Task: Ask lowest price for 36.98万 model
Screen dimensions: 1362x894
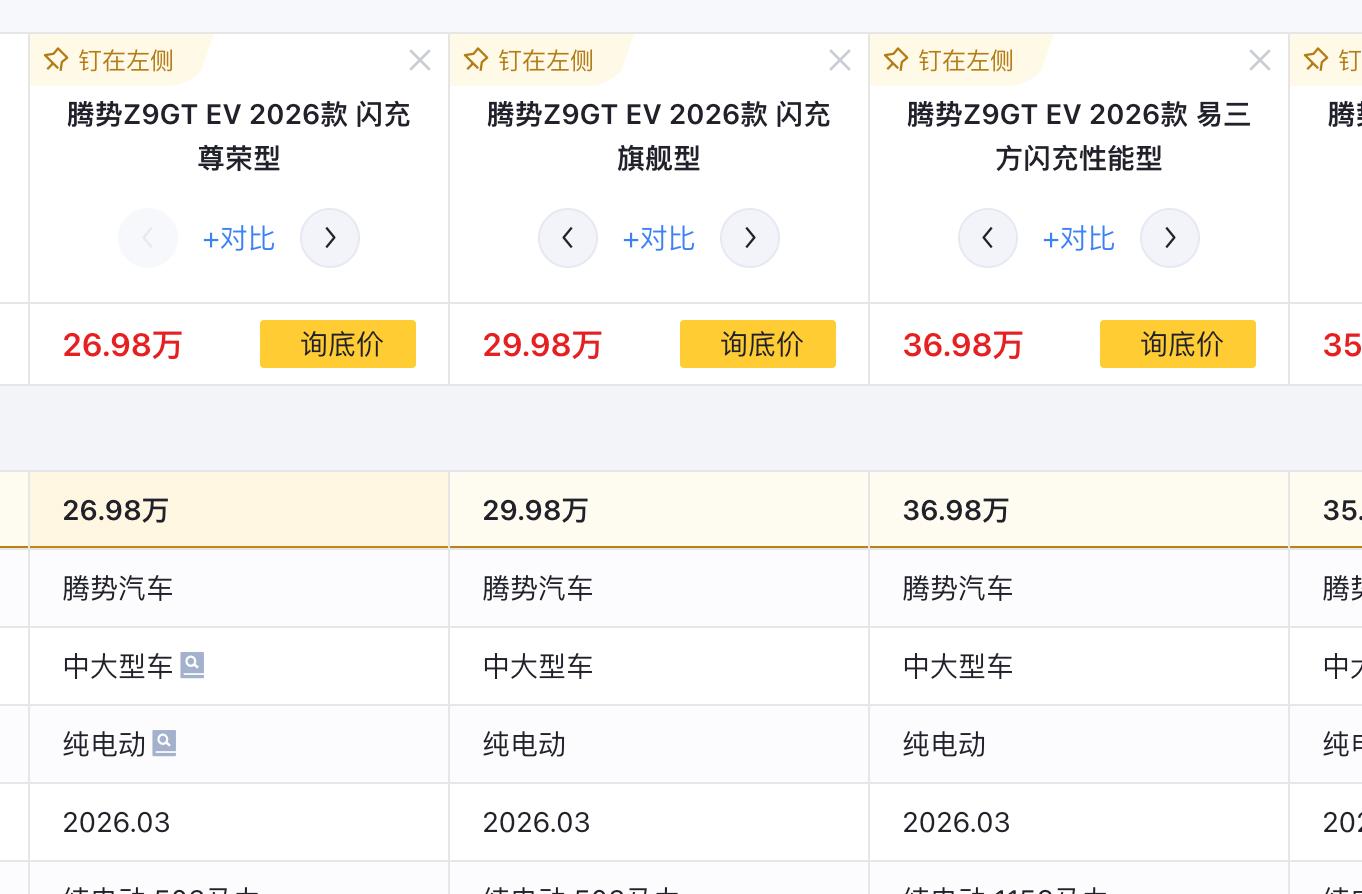Action: pos(1178,344)
